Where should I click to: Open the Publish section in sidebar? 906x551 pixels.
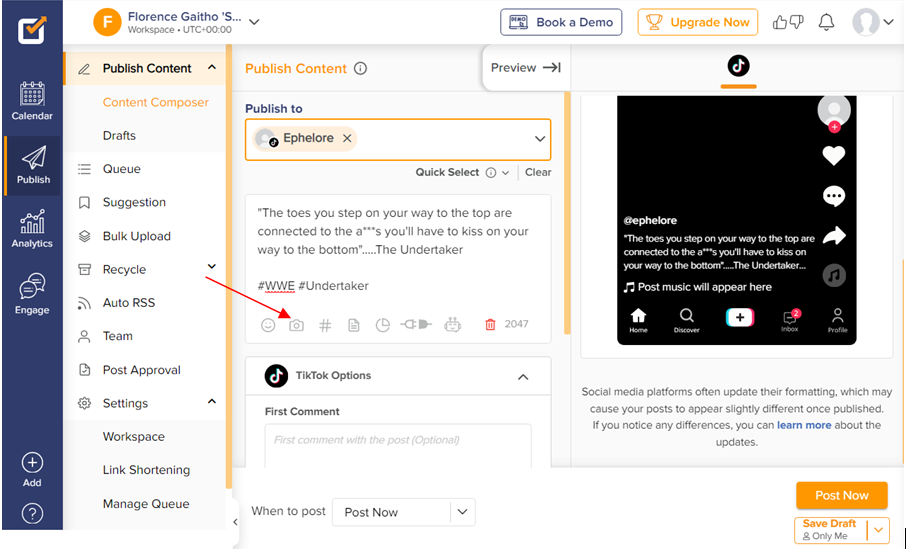(33, 165)
